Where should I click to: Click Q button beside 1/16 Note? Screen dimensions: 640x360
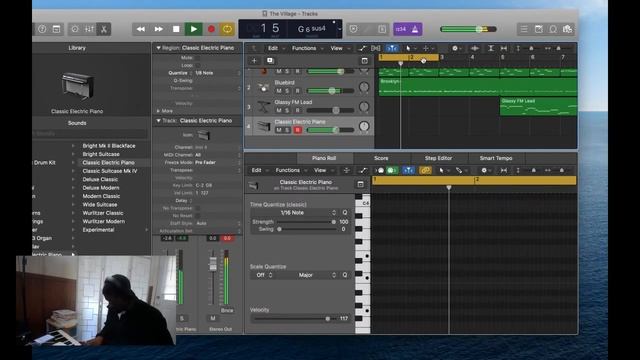pyautogui.click(x=345, y=213)
